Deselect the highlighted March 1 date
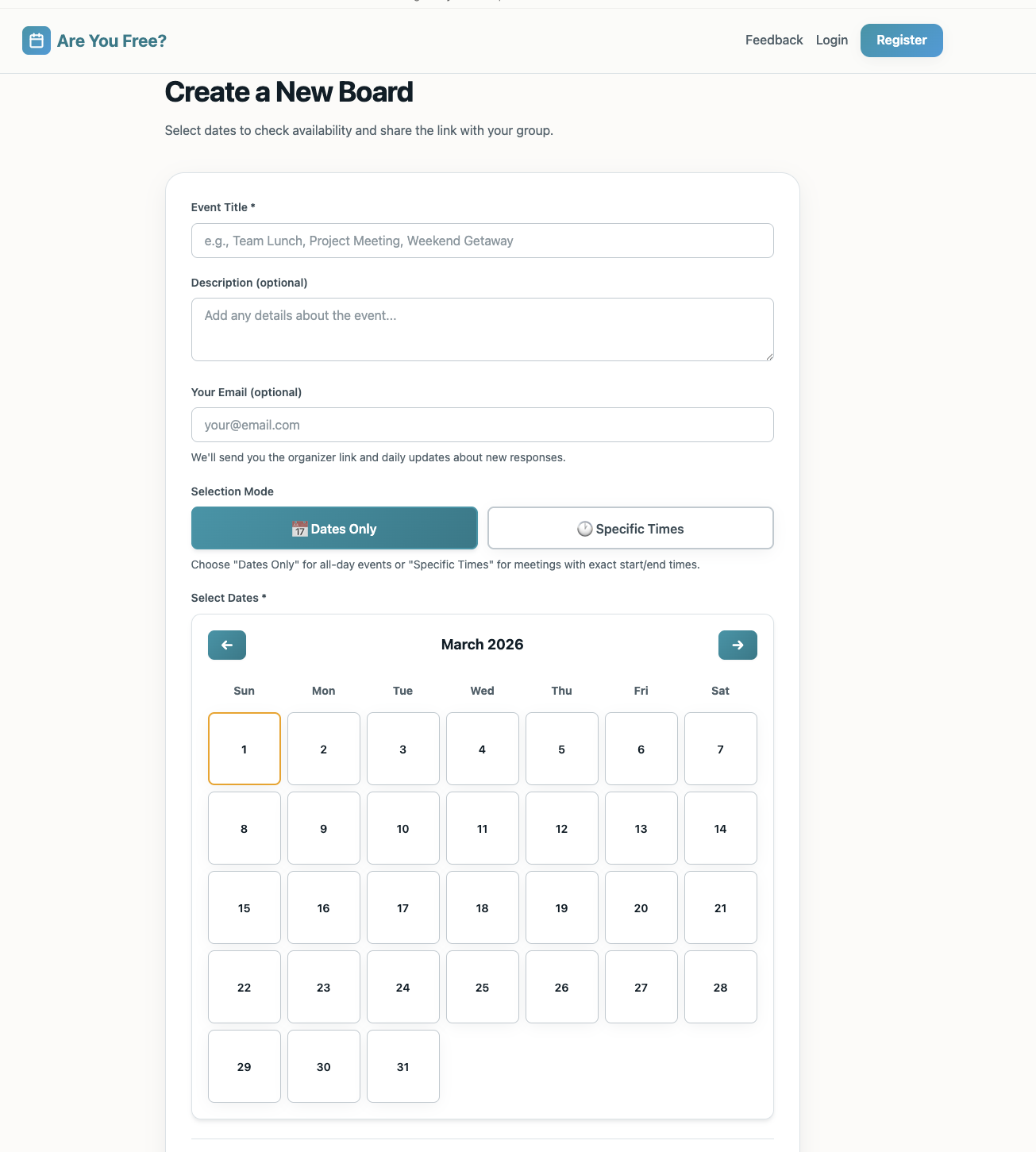The image size is (1036, 1152). pos(244,749)
